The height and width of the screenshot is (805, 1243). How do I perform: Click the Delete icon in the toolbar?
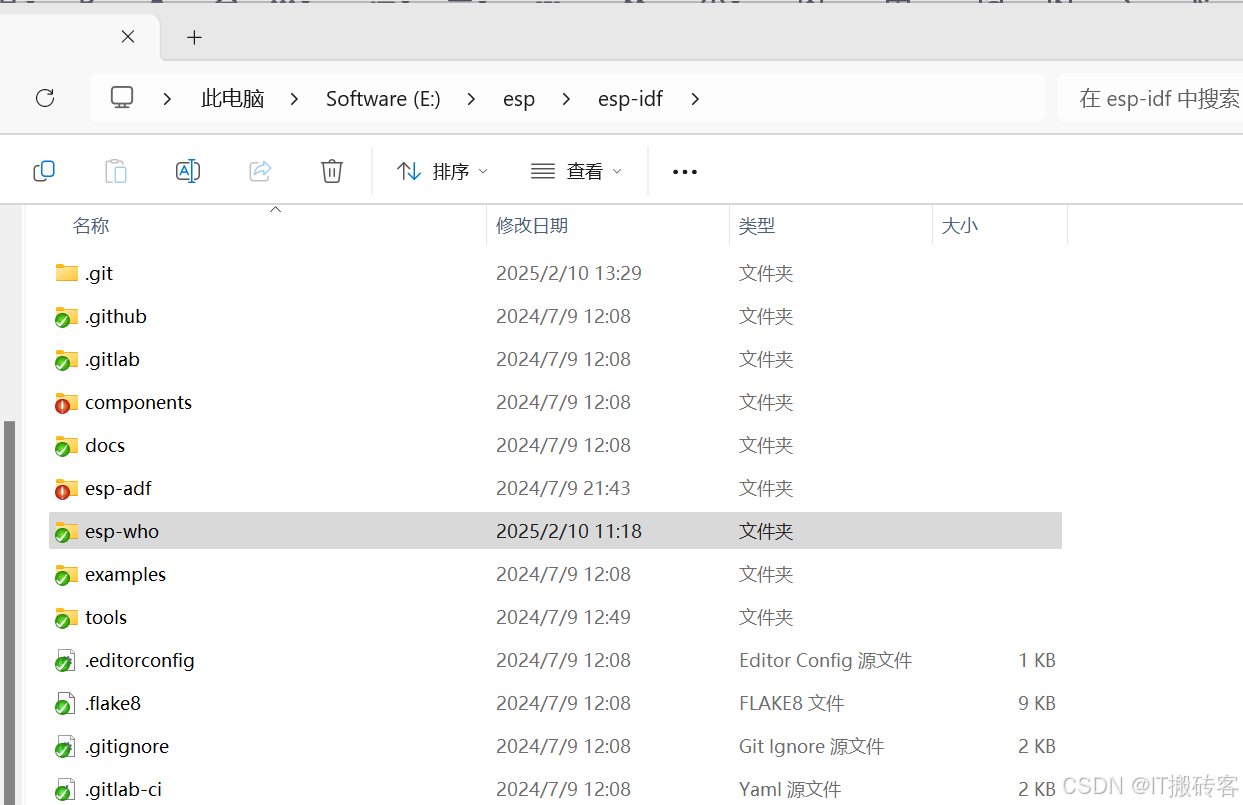(332, 170)
